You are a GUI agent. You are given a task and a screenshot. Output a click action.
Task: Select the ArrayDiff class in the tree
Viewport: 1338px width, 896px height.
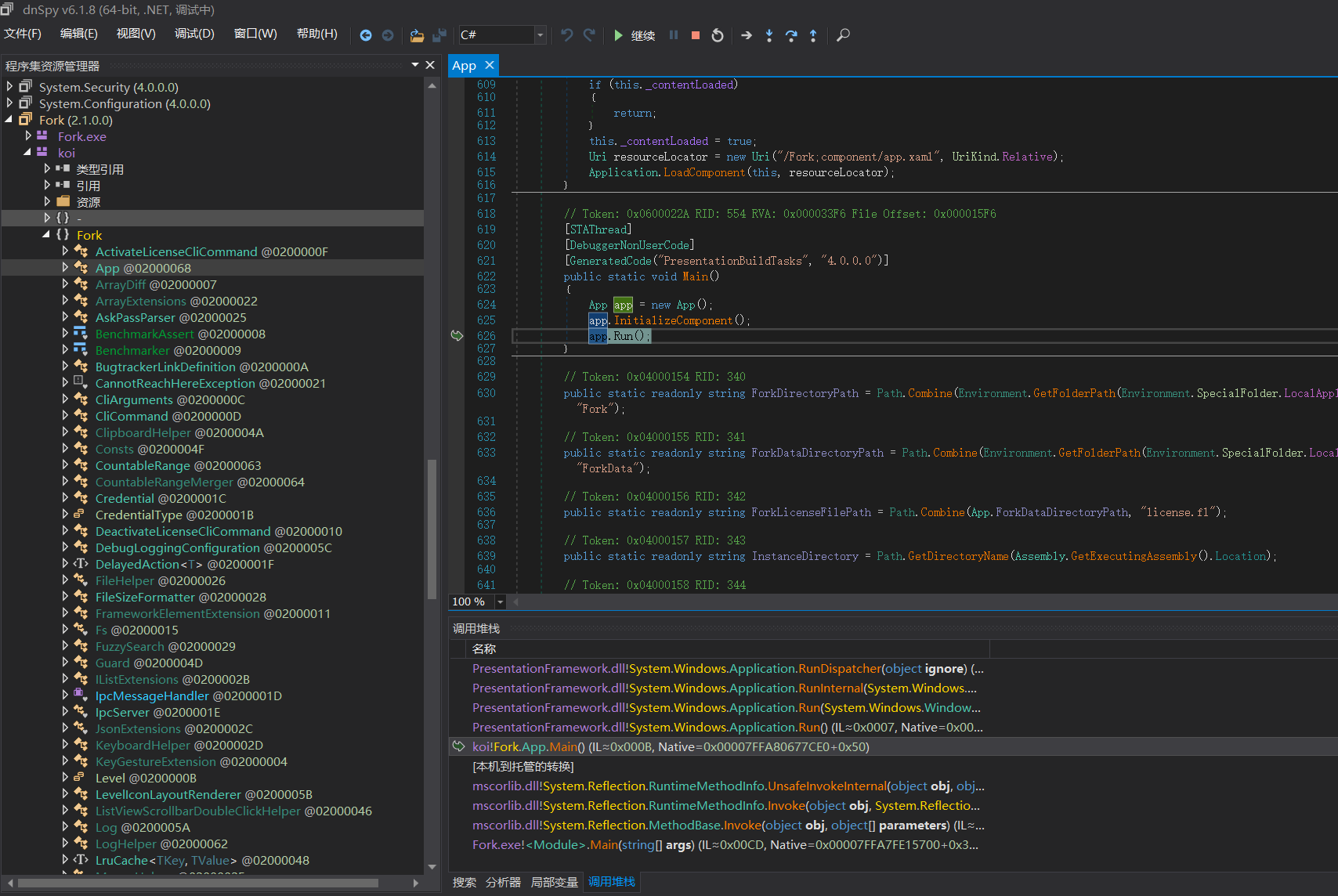point(156,284)
